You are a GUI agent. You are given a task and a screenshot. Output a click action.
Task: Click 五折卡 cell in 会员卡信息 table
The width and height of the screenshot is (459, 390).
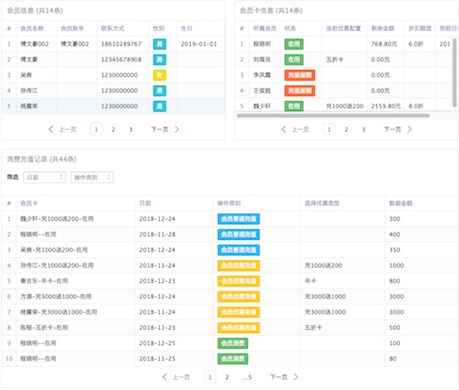334,60
